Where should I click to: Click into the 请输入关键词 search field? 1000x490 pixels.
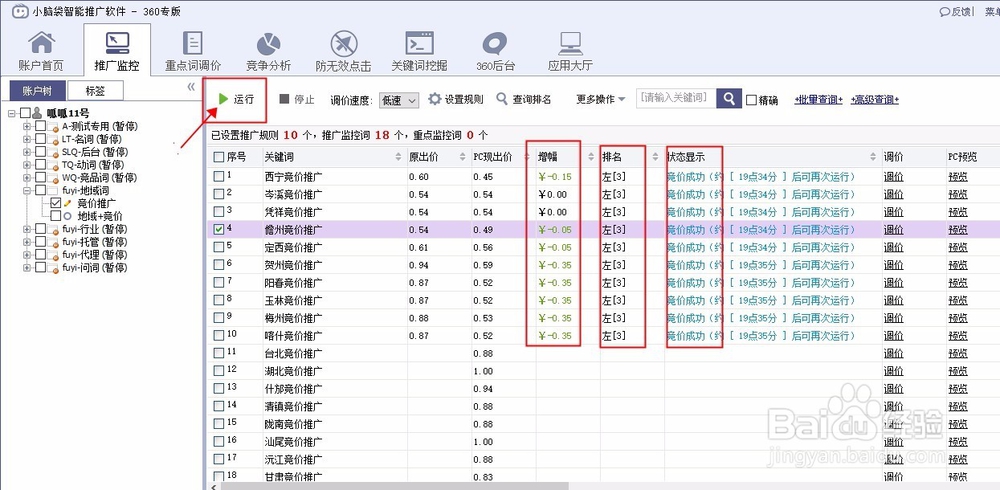click(676, 98)
